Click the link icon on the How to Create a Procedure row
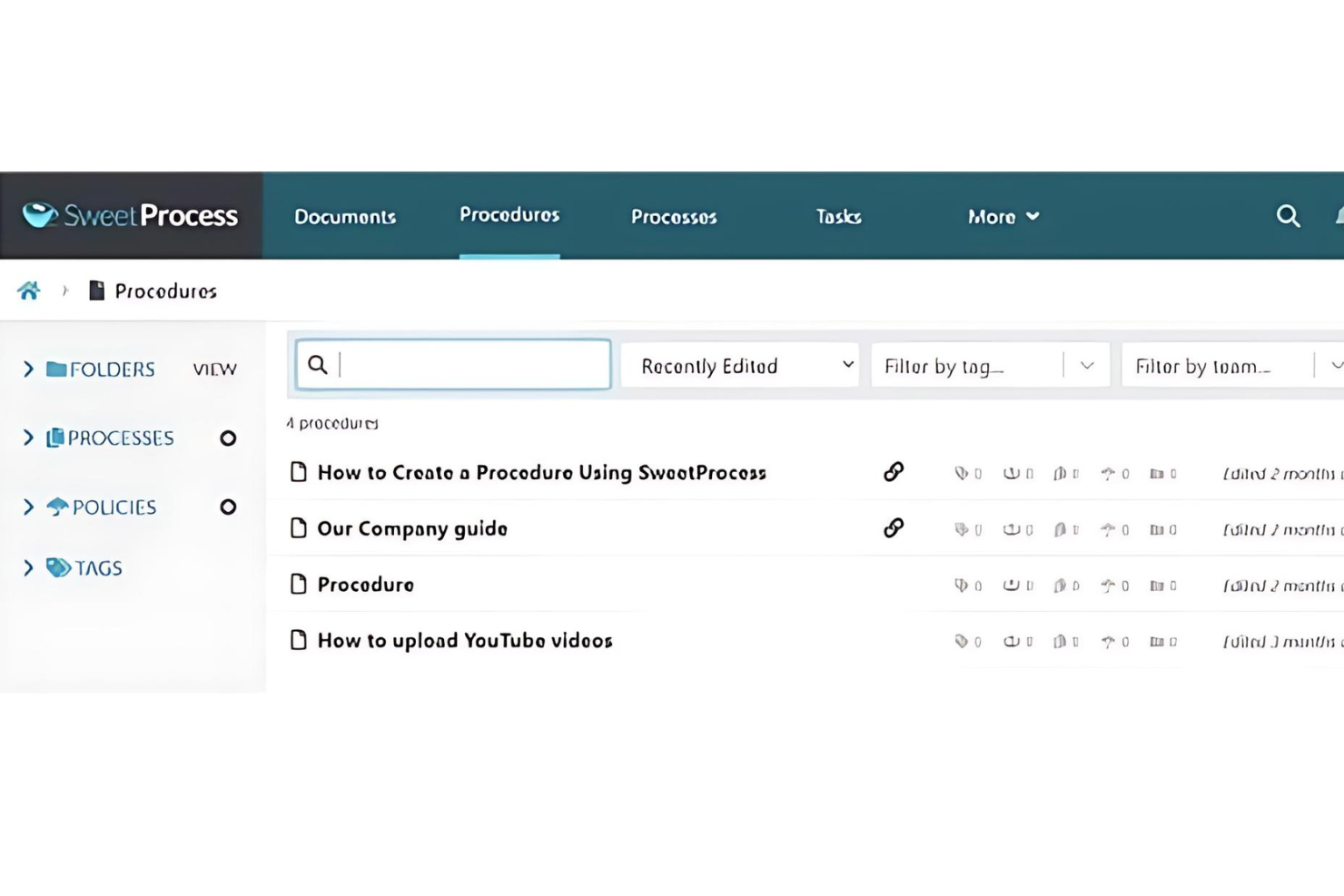The image size is (1344, 896). click(894, 472)
